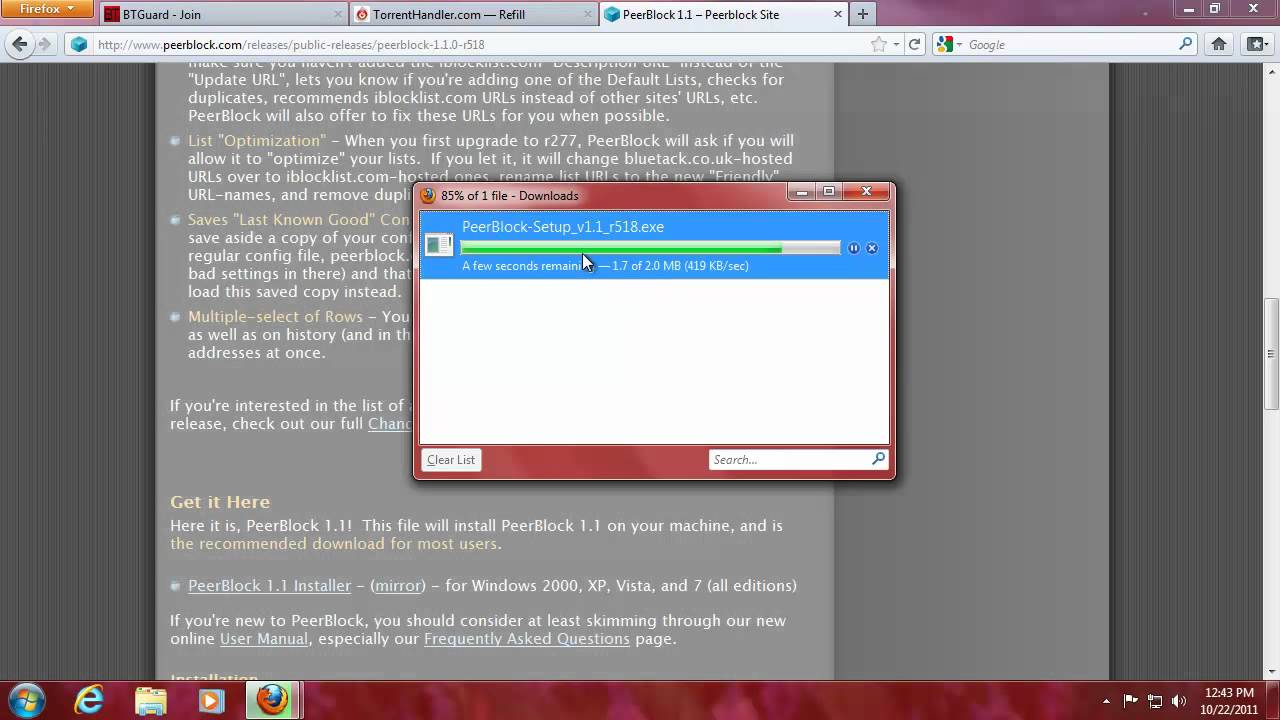Open the mirror download link
The image size is (1280, 720).
[x=398, y=586]
